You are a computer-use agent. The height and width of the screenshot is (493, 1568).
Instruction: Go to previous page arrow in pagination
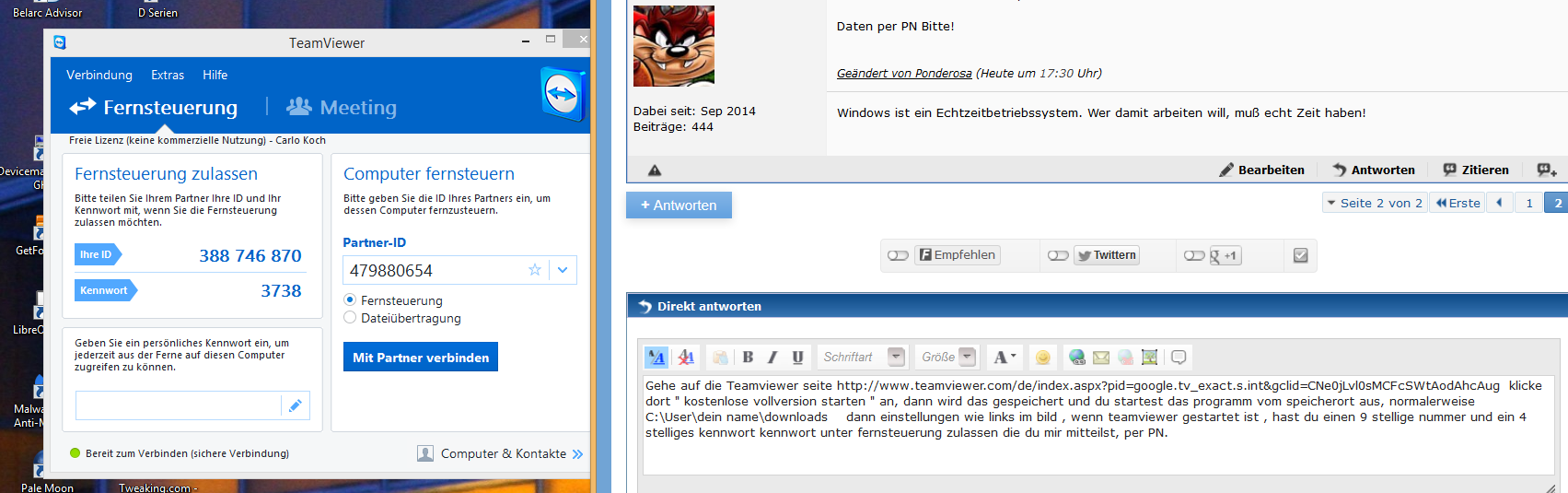click(x=1499, y=203)
